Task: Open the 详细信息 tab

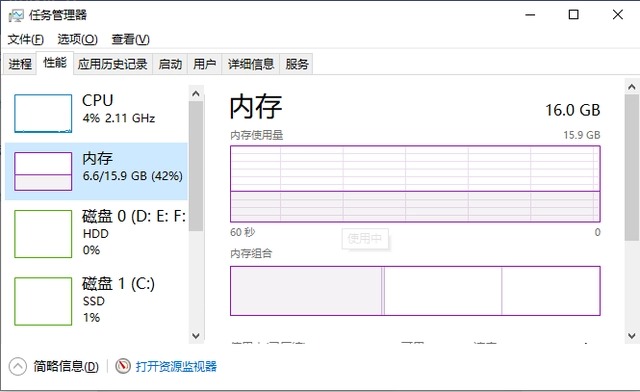Action: click(x=251, y=64)
